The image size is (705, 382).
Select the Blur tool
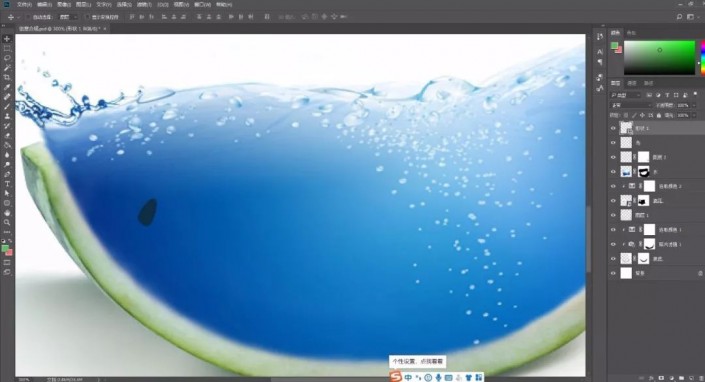point(7,155)
